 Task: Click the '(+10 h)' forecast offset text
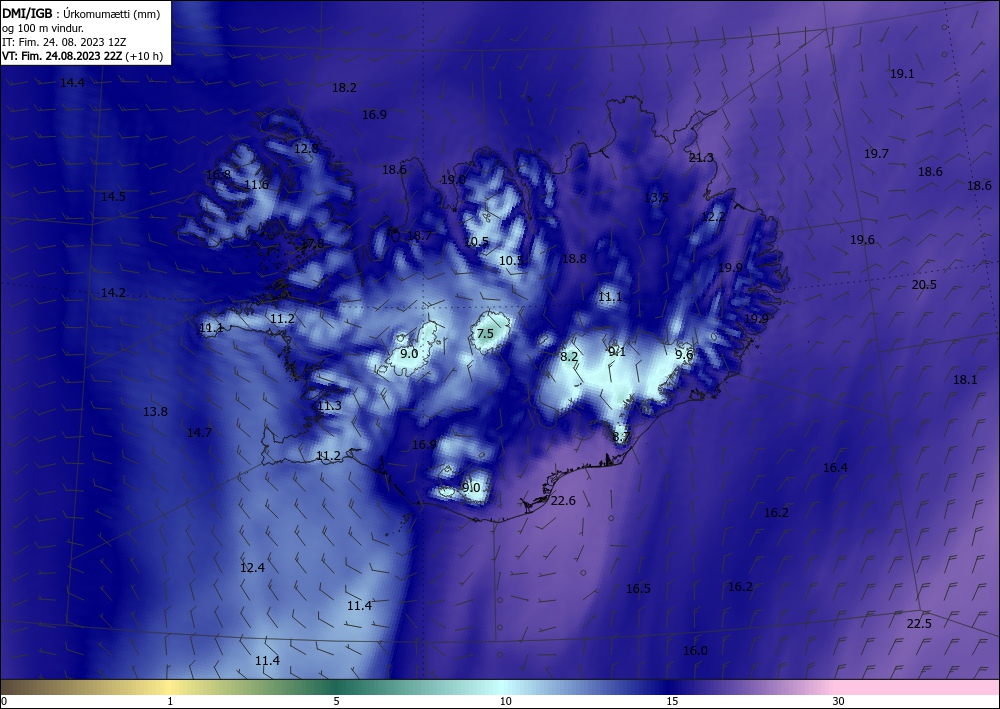pos(144,56)
